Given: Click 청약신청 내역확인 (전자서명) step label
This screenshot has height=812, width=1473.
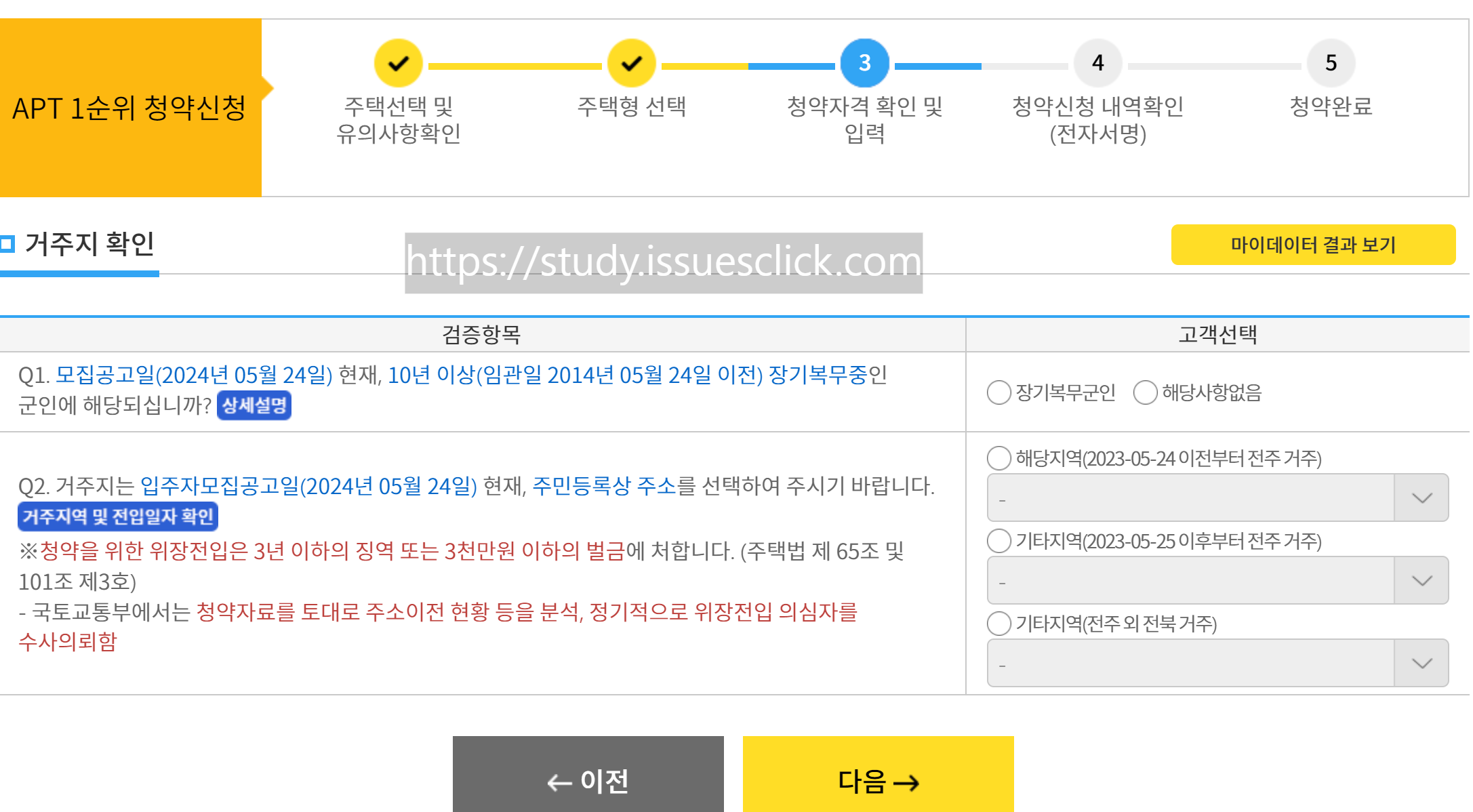Looking at the screenshot, I should (1098, 119).
